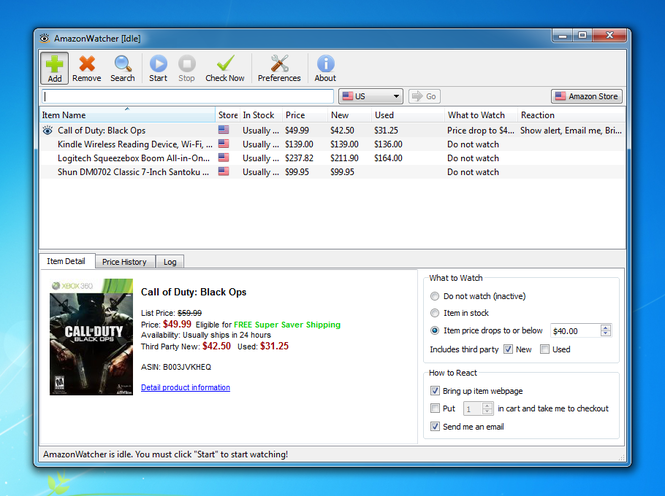Click $99.95 price cell in Shun row
Image resolution: width=665 pixels, height=496 pixels.
pyautogui.click(x=297, y=172)
